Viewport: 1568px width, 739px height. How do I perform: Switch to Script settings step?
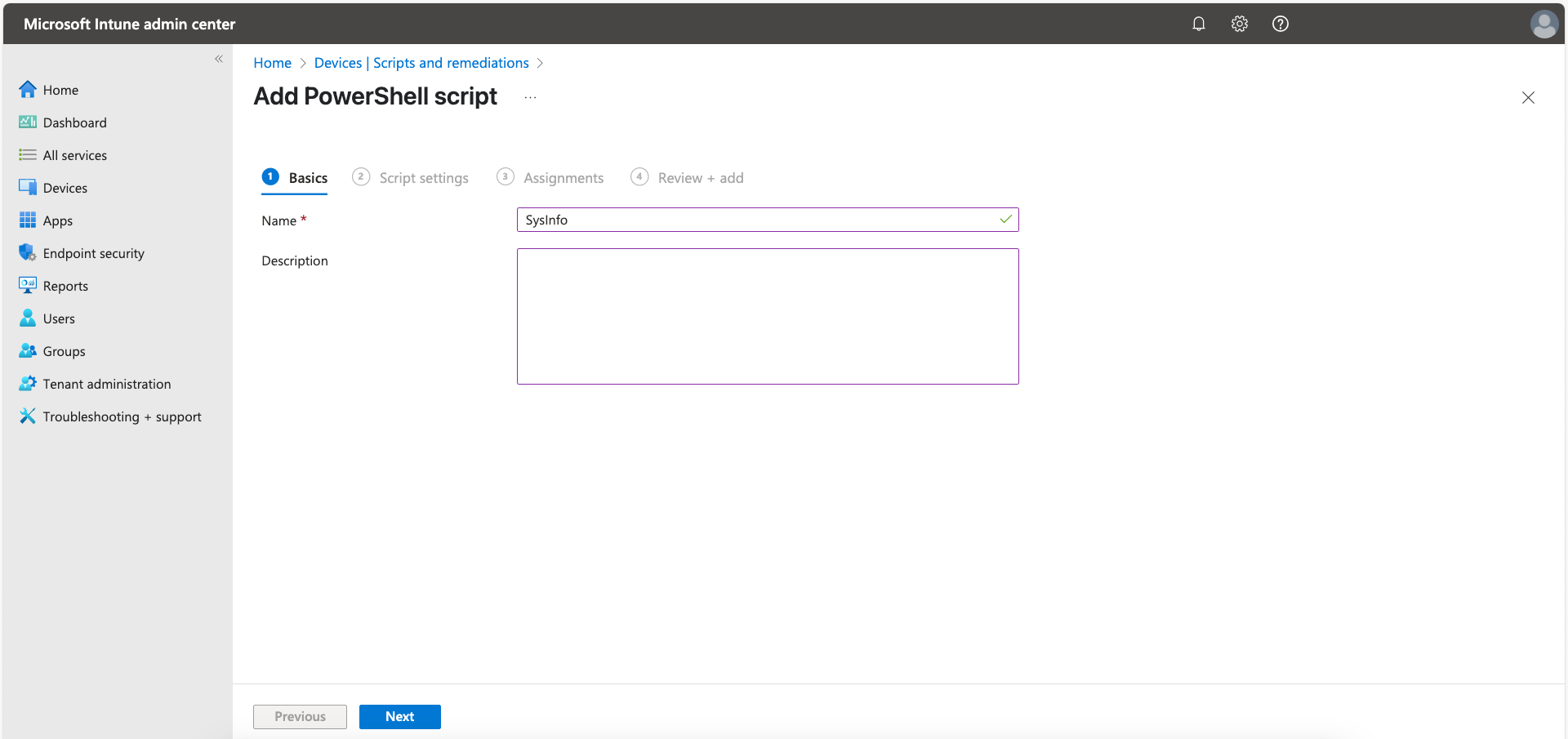coord(410,178)
